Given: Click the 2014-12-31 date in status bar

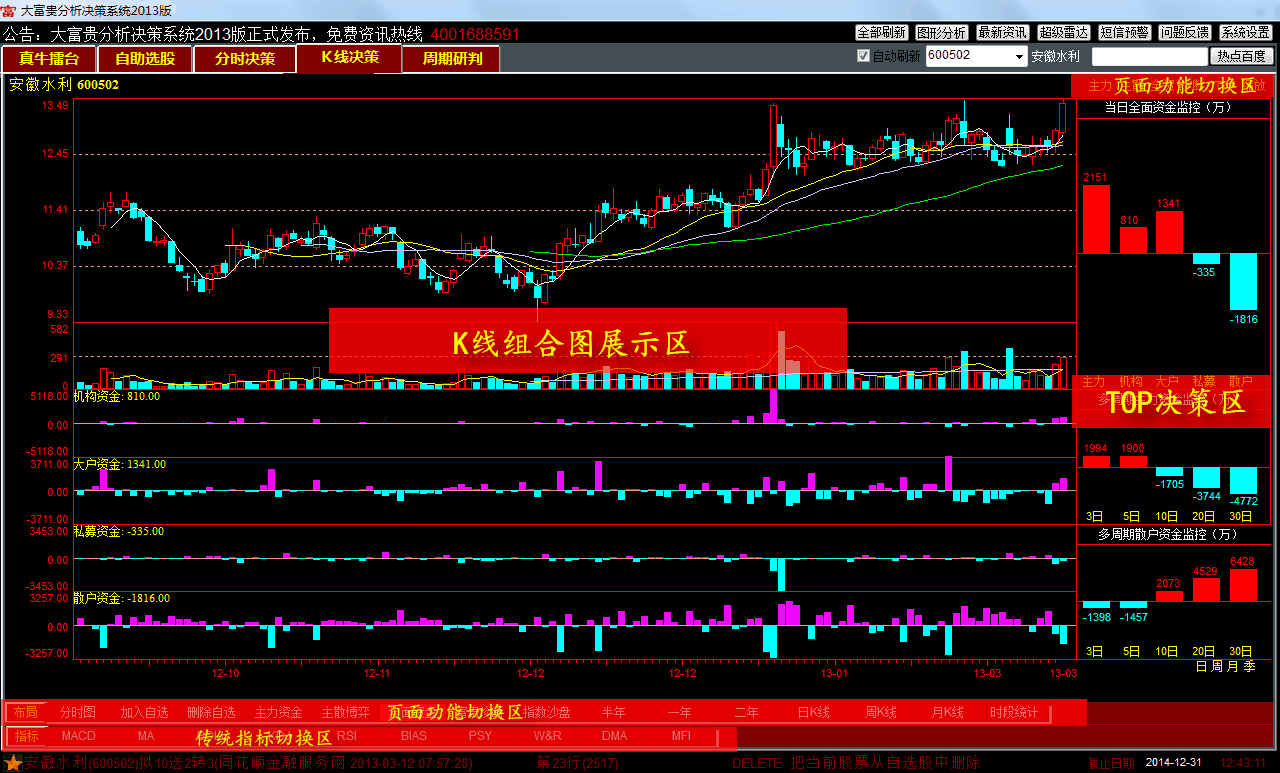Looking at the screenshot, I should point(1175,763).
